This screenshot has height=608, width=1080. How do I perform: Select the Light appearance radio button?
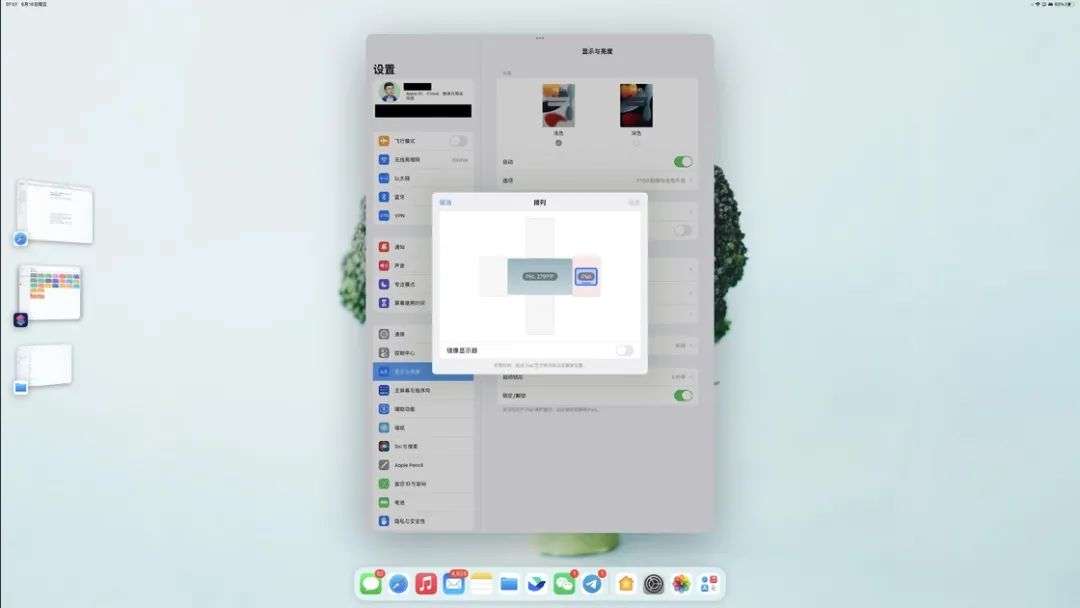(x=558, y=143)
